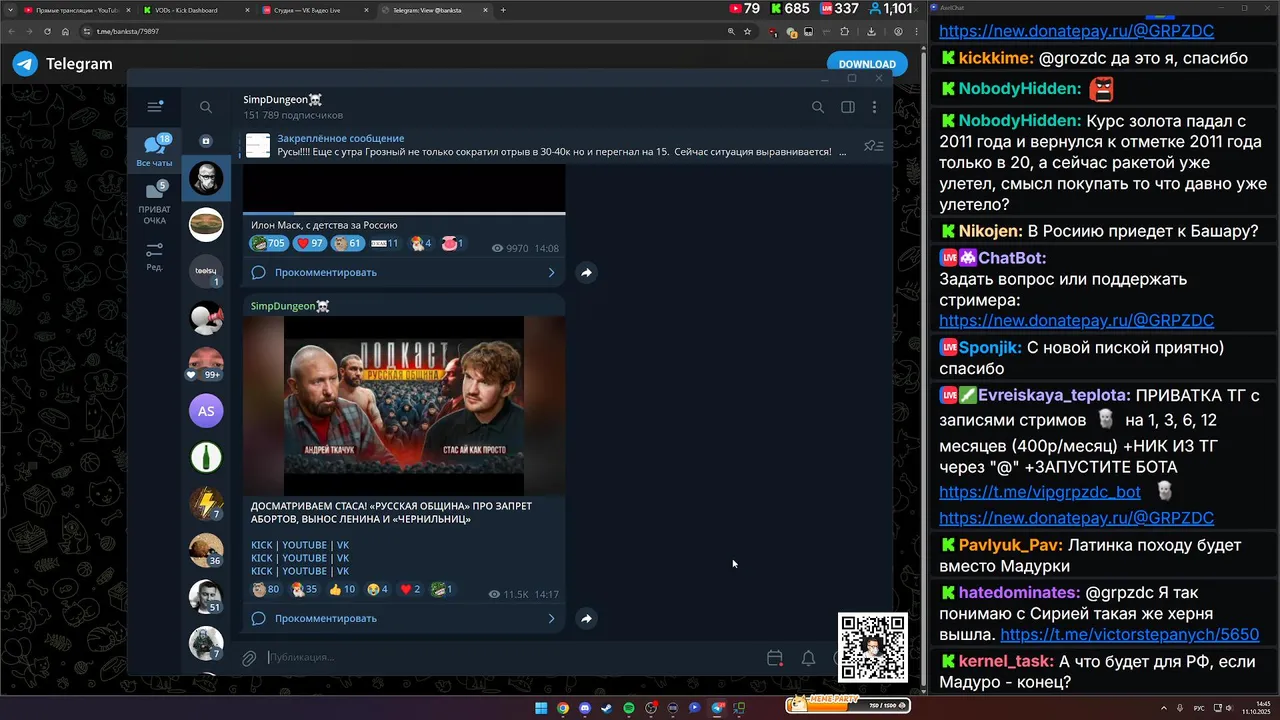The image size is (1280, 720).
Task: Focus the t.me/banksta address bar
Action: (400, 31)
